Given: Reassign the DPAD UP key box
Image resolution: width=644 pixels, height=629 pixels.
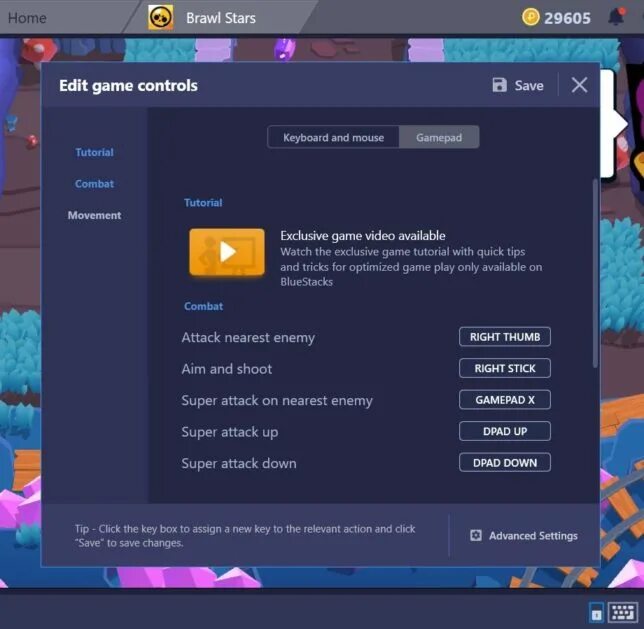Looking at the screenshot, I should (x=505, y=431).
